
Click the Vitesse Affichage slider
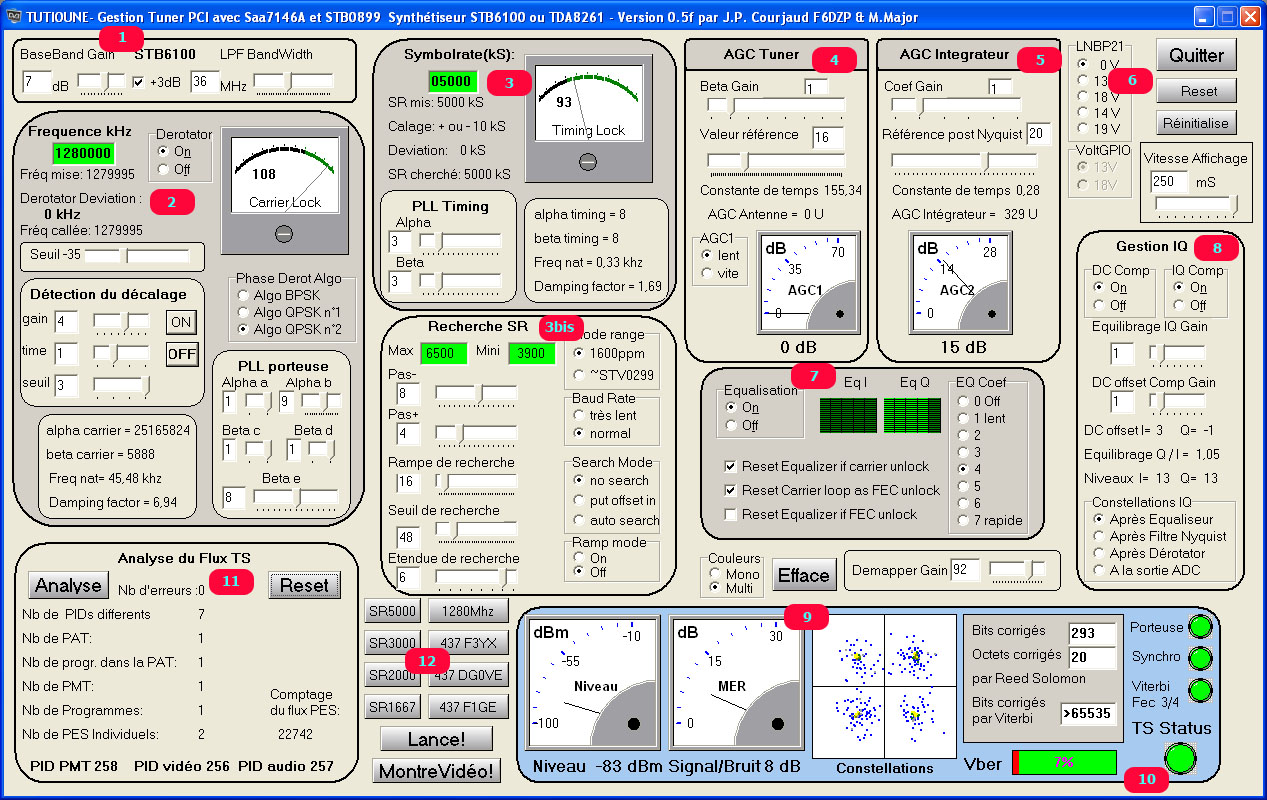click(x=1195, y=205)
